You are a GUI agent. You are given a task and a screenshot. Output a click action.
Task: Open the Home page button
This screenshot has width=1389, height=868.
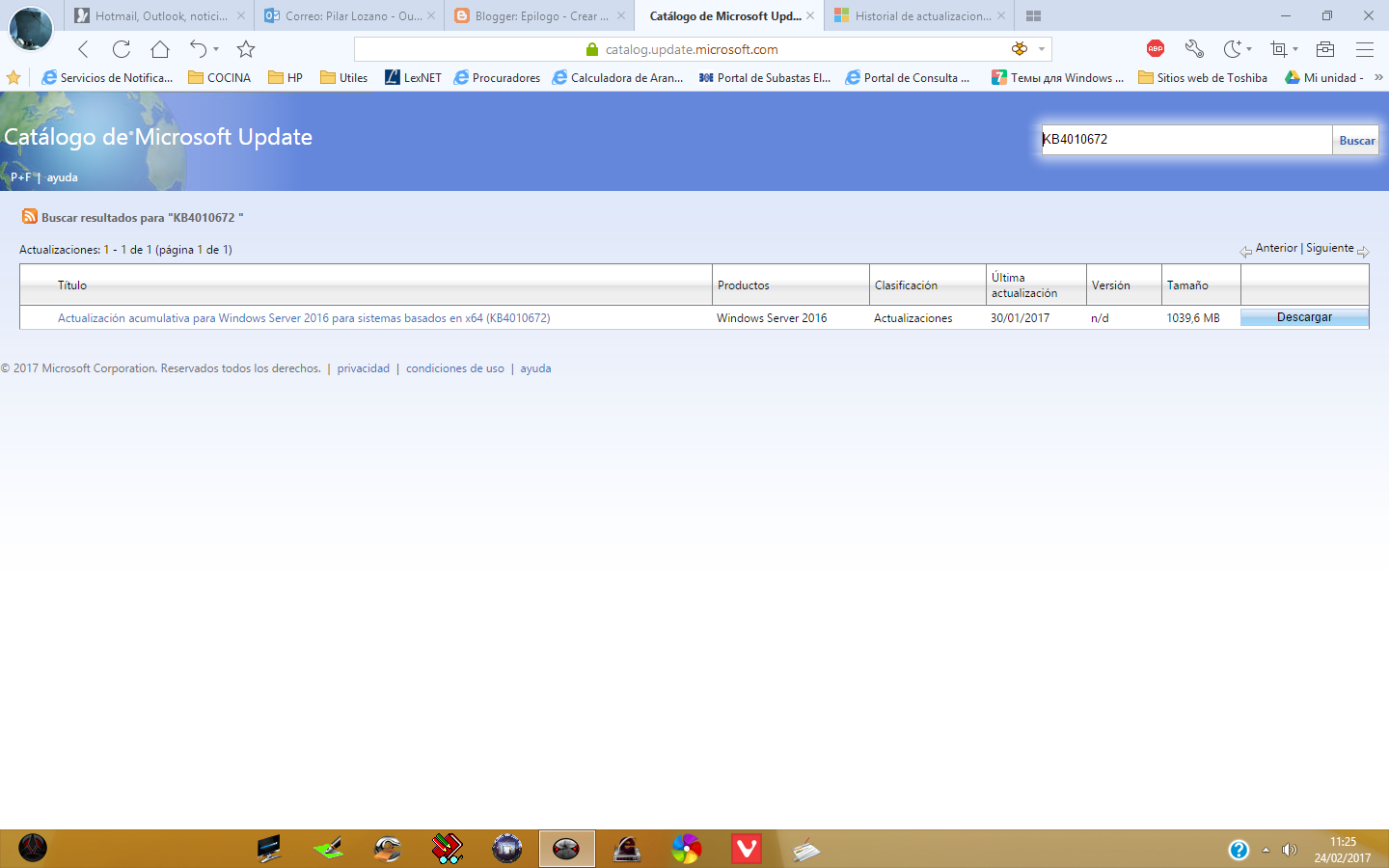[159, 47]
